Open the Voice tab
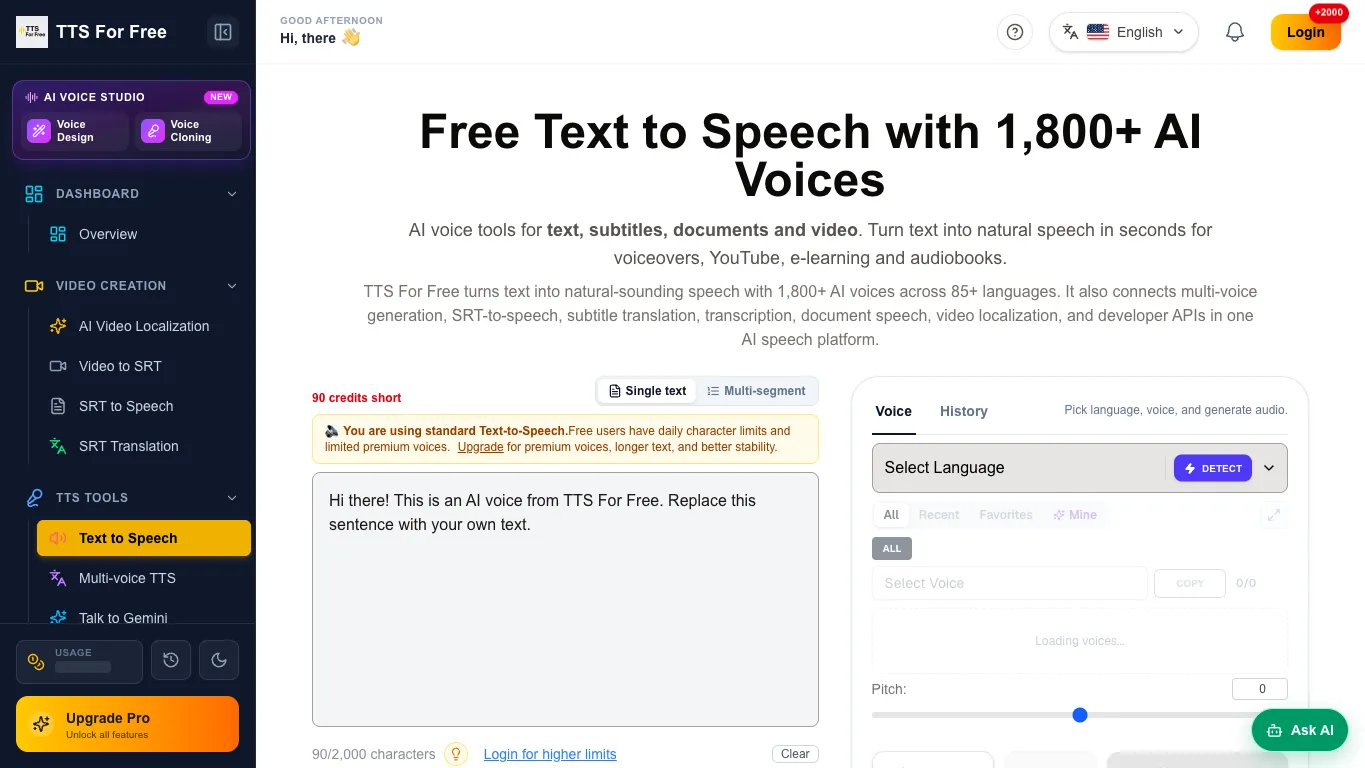 point(893,411)
